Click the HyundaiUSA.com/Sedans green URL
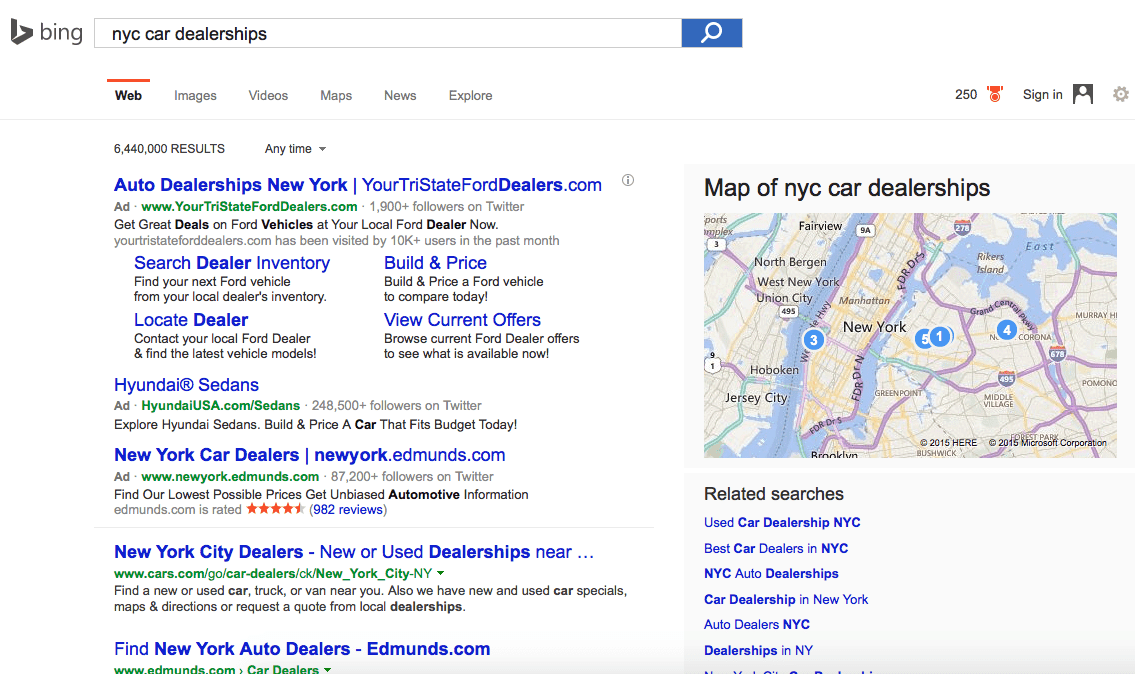Image resolution: width=1135 pixels, height=674 pixels. tap(220, 405)
